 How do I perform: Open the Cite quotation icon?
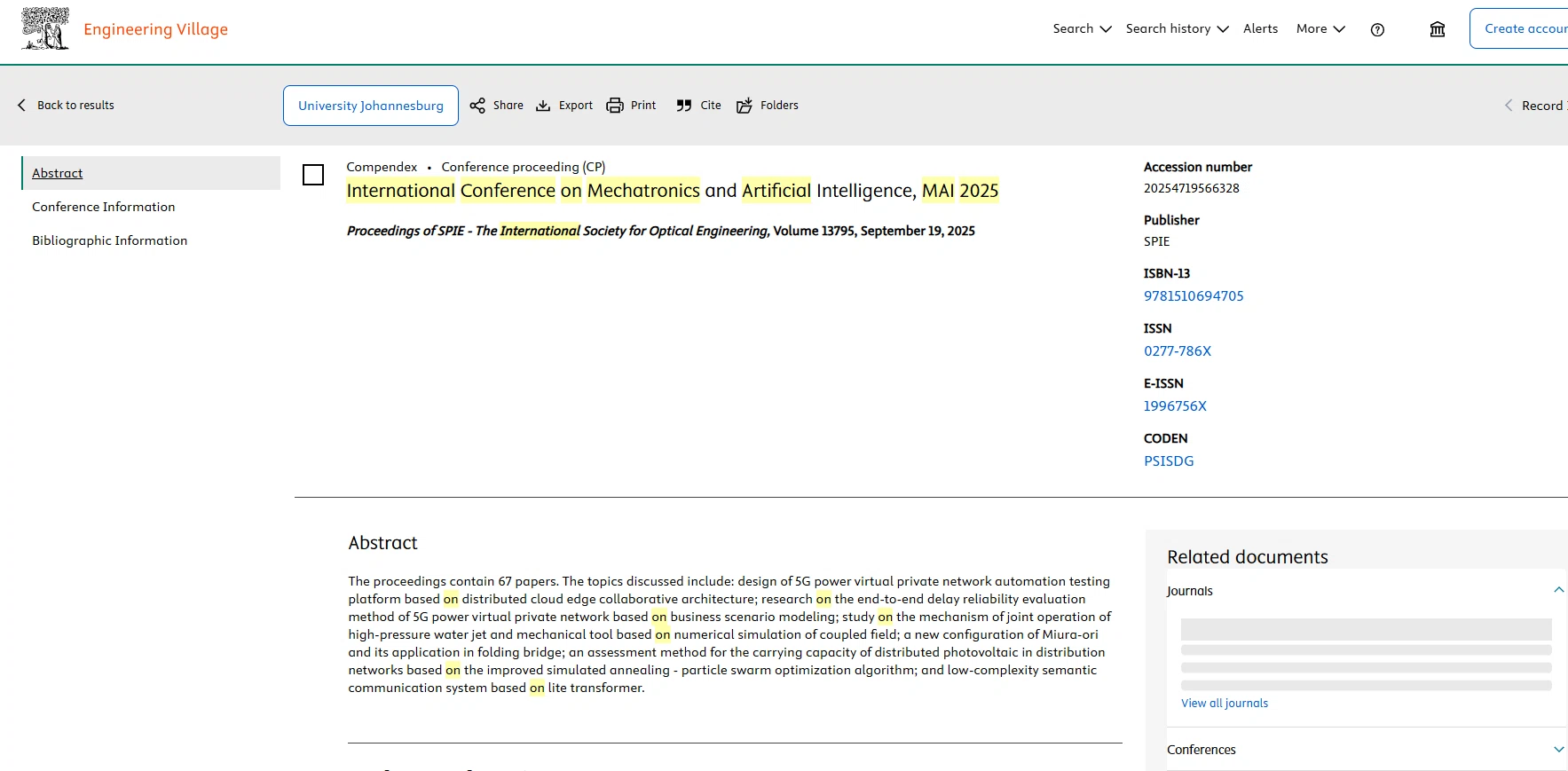(683, 106)
